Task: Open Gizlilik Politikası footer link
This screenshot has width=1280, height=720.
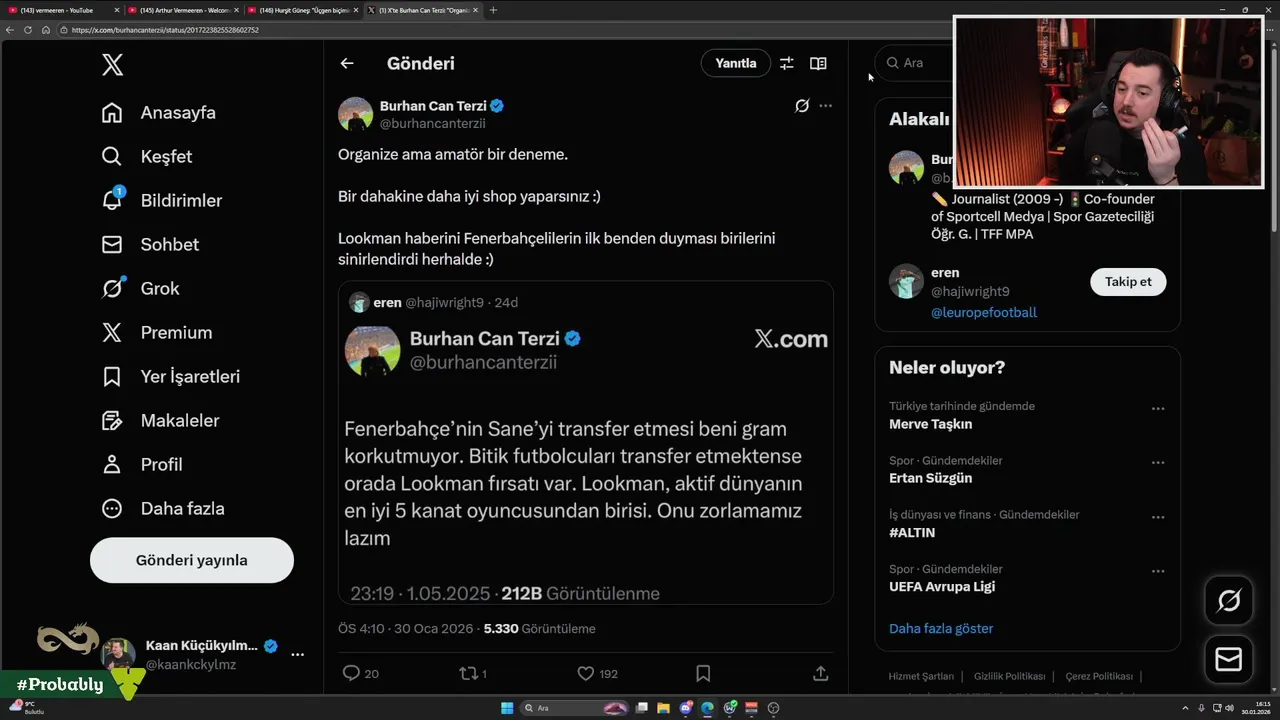Action: pyautogui.click(x=1009, y=676)
